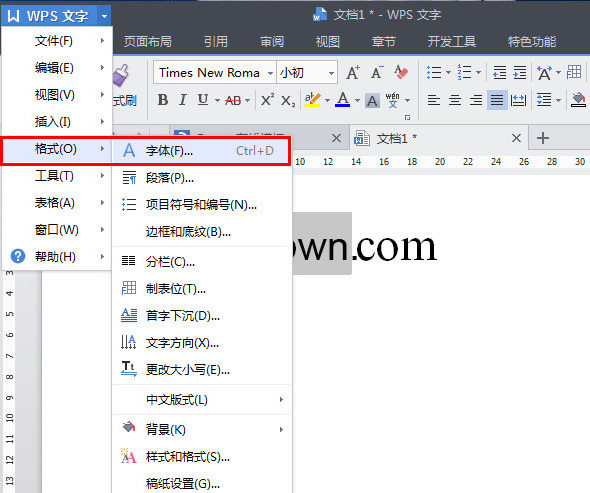590x493 pixels.
Task: Expand 中文版式(L) submenu
Action: point(202,400)
